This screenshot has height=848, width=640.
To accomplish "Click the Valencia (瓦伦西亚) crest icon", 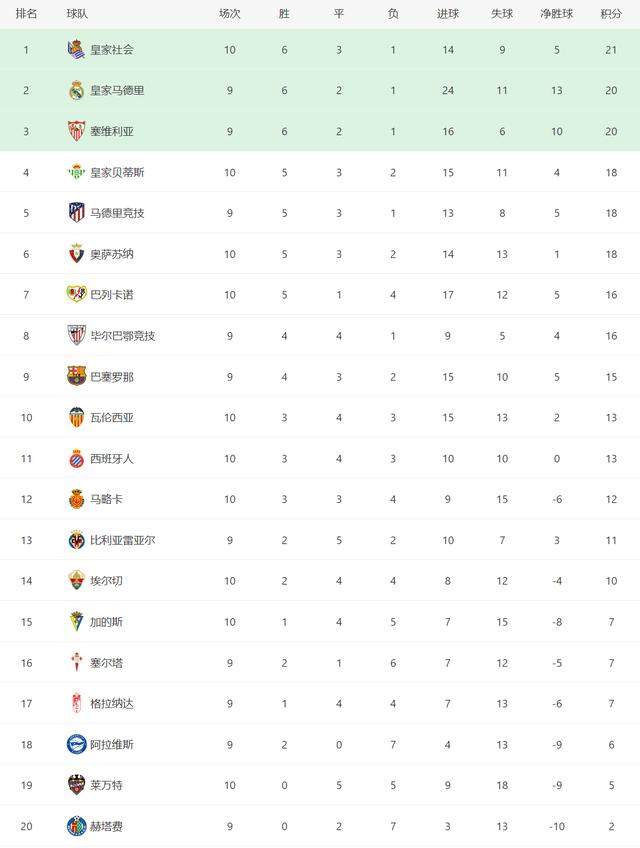I will (76, 417).
